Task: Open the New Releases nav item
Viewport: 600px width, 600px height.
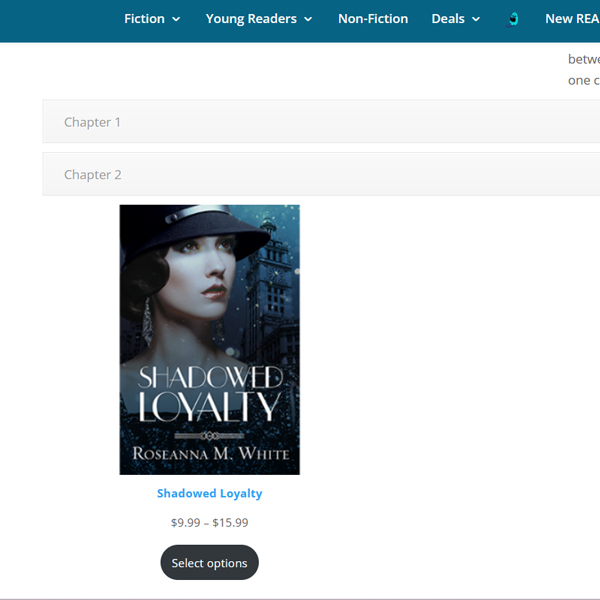Action: (x=572, y=19)
